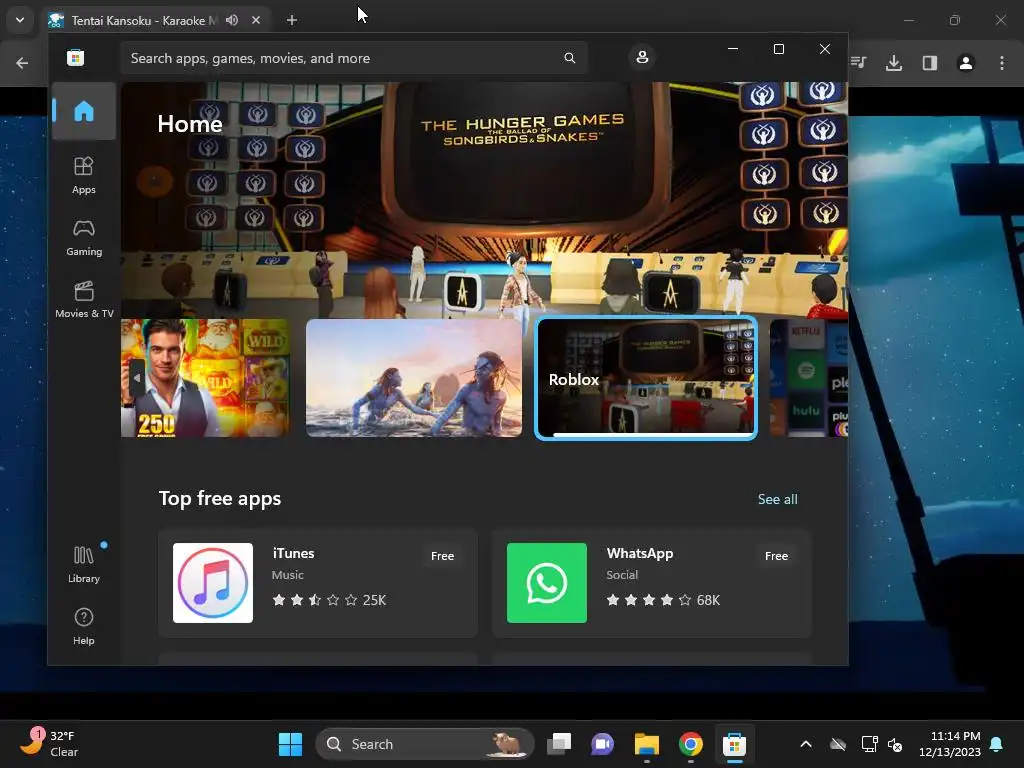Screen dimensions: 1024x768
Task: Open the Hunger Games hero banner
Action: tap(484, 199)
